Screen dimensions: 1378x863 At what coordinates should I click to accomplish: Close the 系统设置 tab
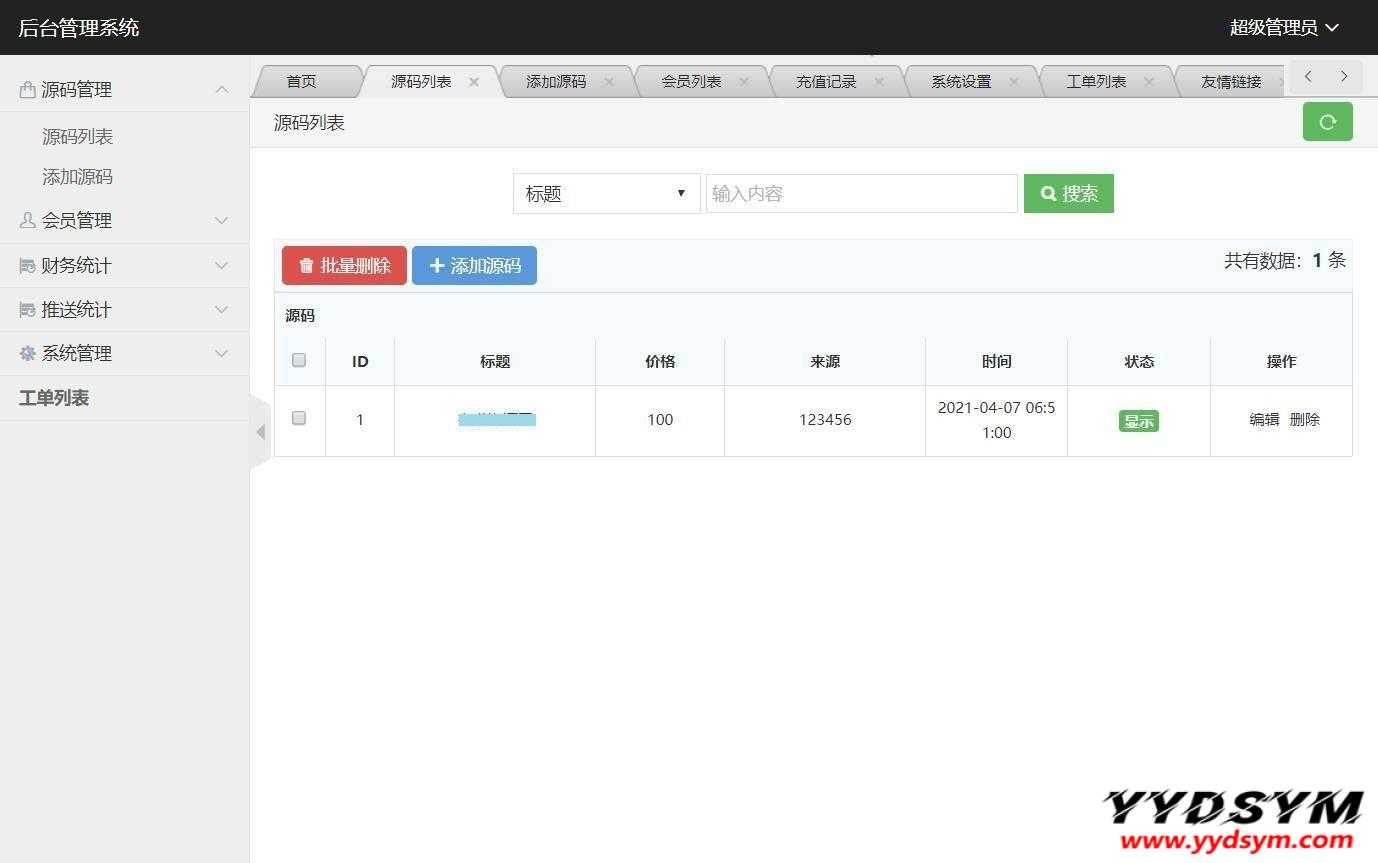coord(1014,82)
